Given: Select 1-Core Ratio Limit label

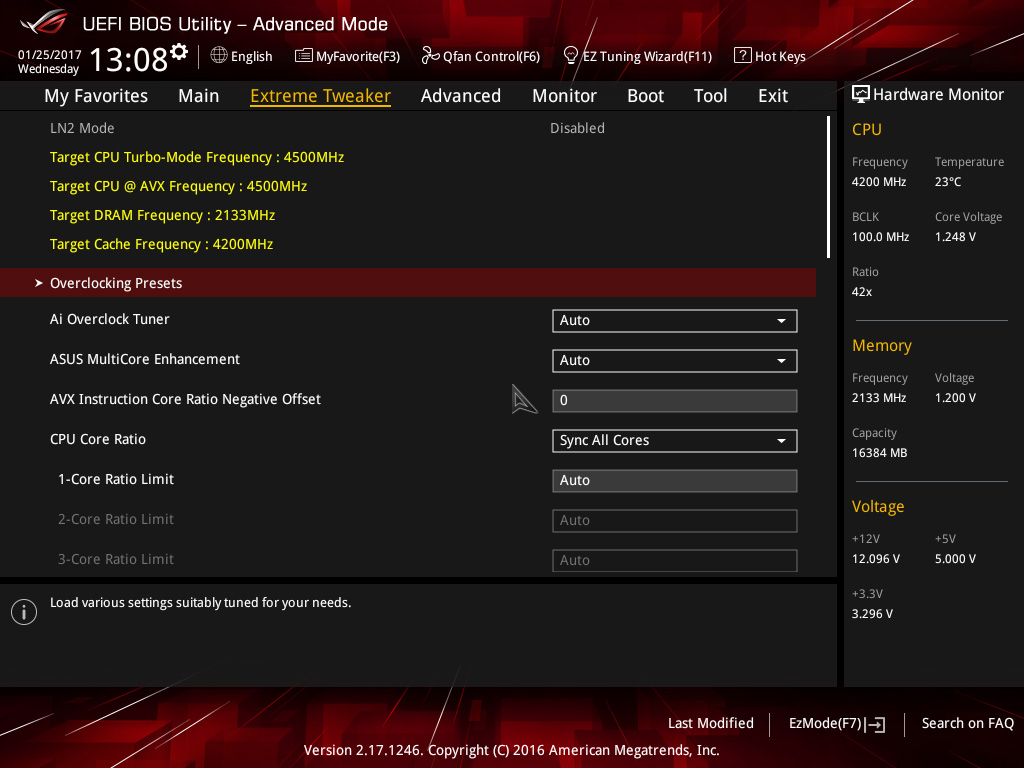Looking at the screenshot, I should tap(116, 479).
